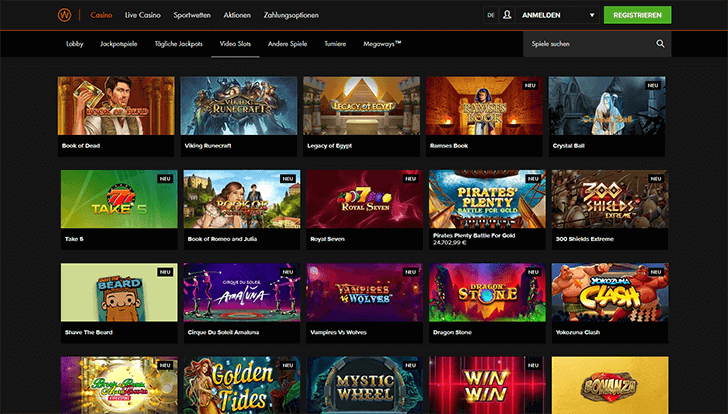Open Vampires Vs Wolves thumbnail

(364, 292)
